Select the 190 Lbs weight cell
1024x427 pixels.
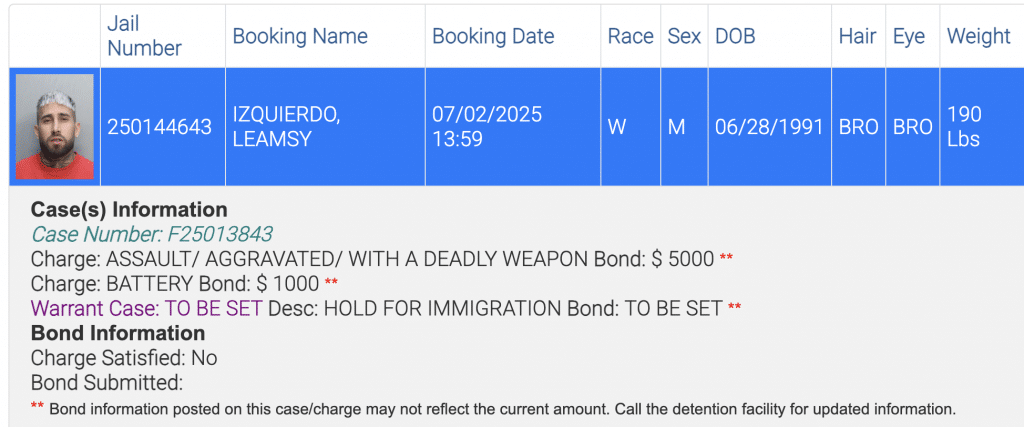(965, 127)
